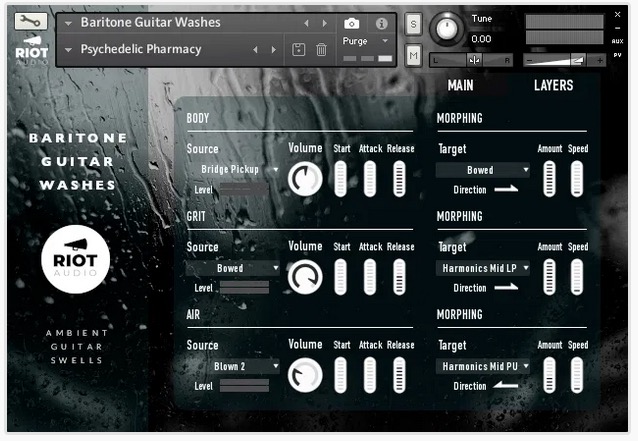Click the Tune knob
638x441 pixels.
pyautogui.click(x=447, y=29)
